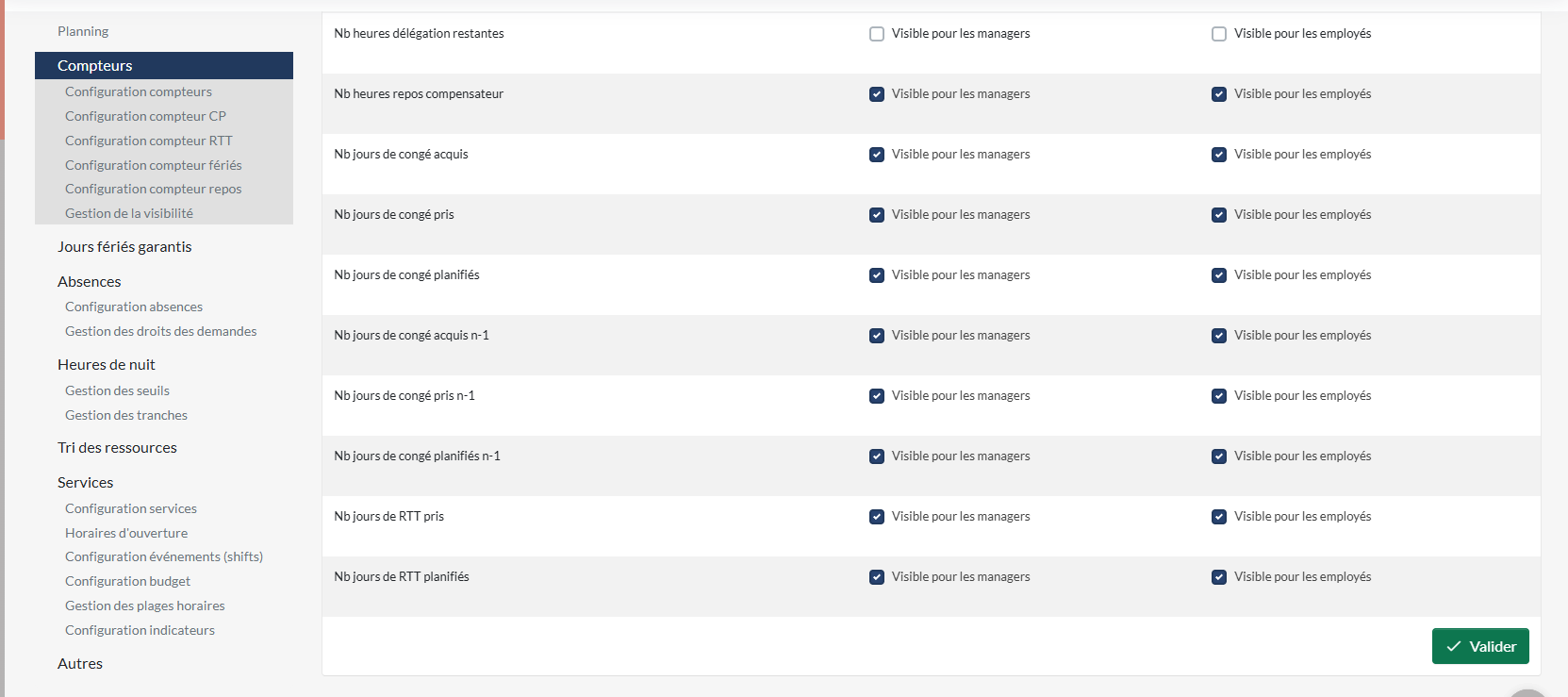The height and width of the screenshot is (697, 1568).
Task: Open Configuration compteur CP
Action: coord(145,116)
